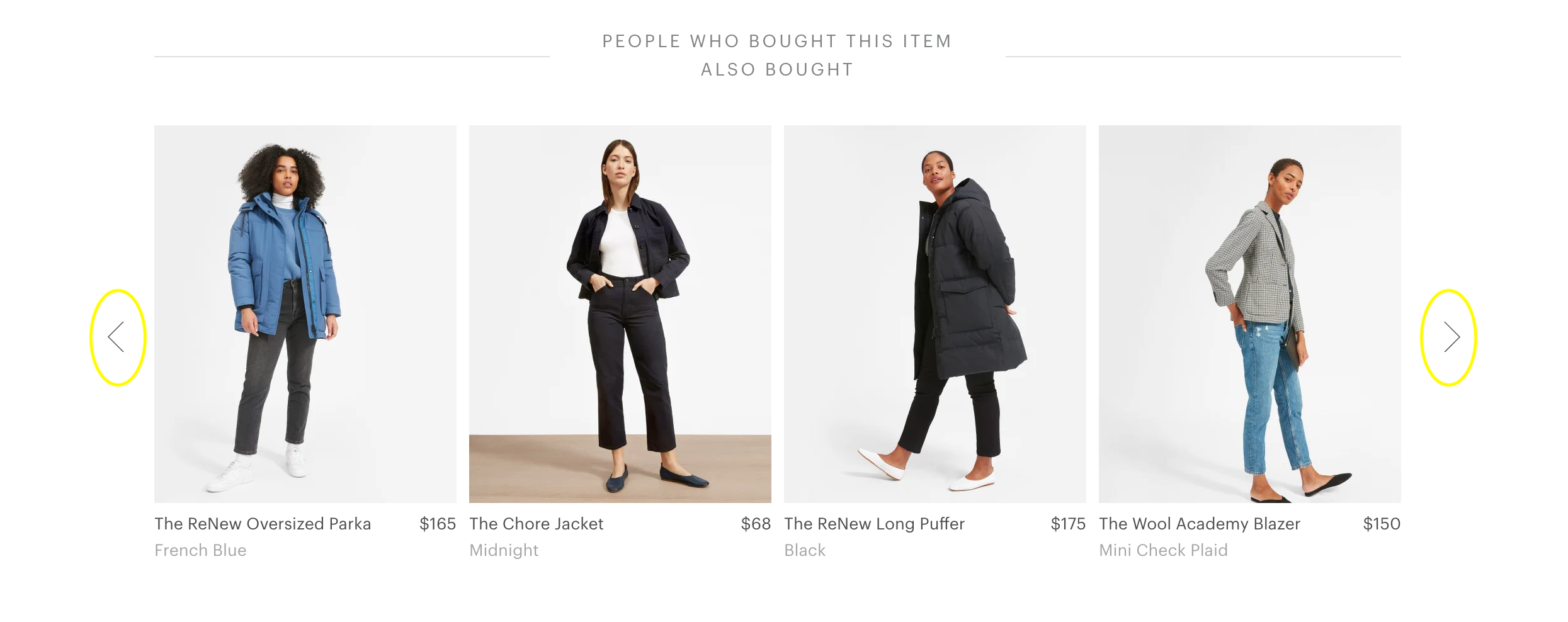The height and width of the screenshot is (622, 1568).
Task: Click The ReNew Oversized Parka title
Action: [x=263, y=524]
